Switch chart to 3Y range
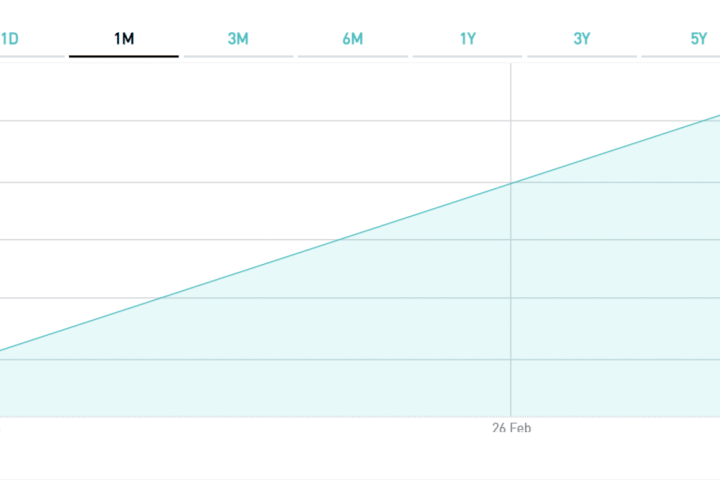 pos(582,39)
